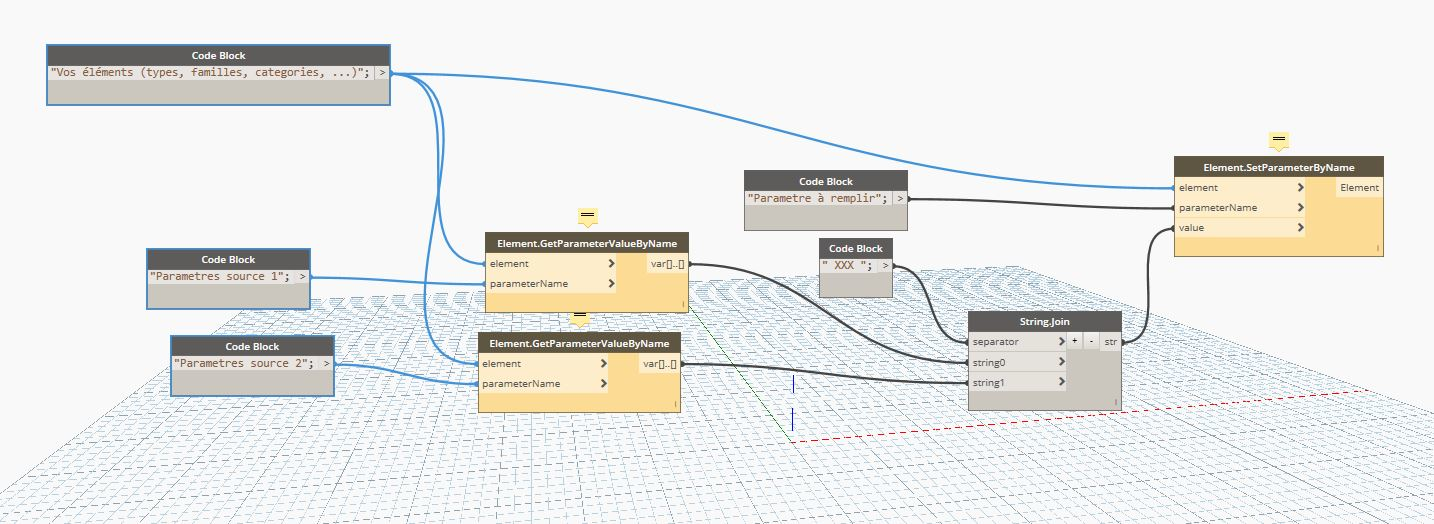1434x524 pixels.
Task: Click output arrow of "Parametres source 2" code block
Action: click(x=325, y=364)
